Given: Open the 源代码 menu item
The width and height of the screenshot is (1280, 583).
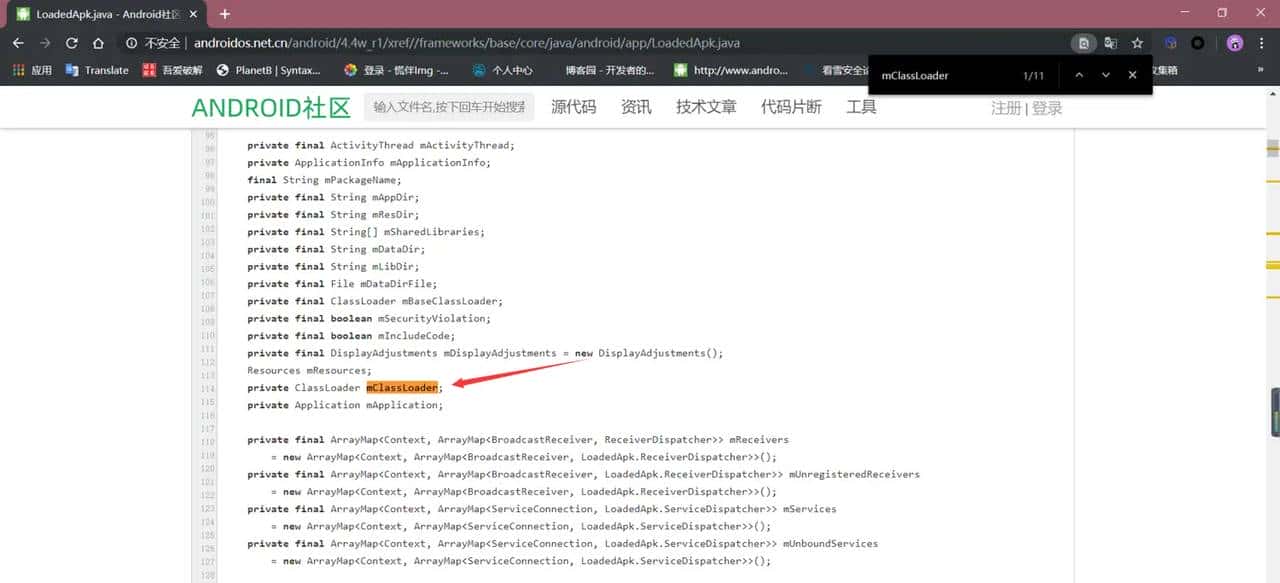Looking at the screenshot, I should [573, 107].
